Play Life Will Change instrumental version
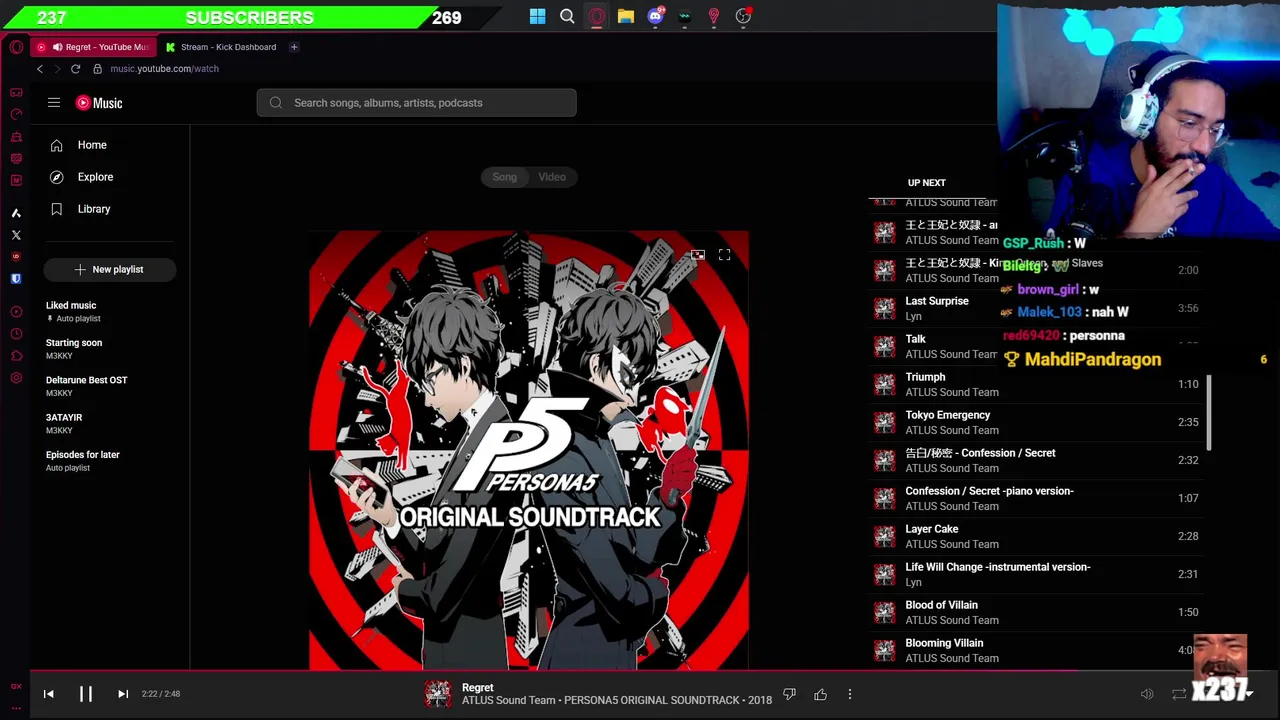1280x720 pixels. [x=1035, y=574]
